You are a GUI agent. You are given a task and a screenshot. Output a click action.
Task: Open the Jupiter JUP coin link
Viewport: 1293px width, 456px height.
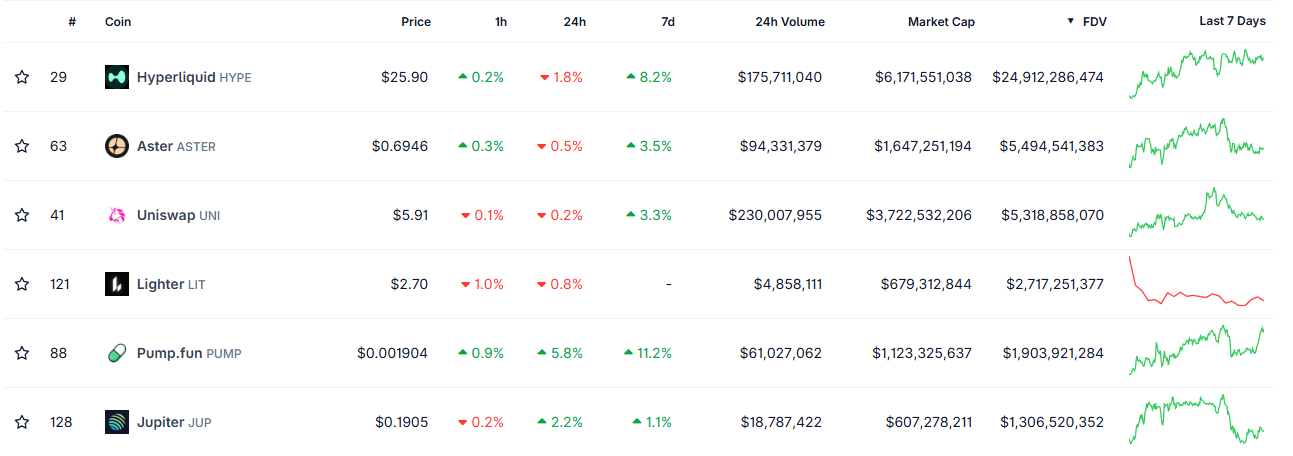point(173,422)
